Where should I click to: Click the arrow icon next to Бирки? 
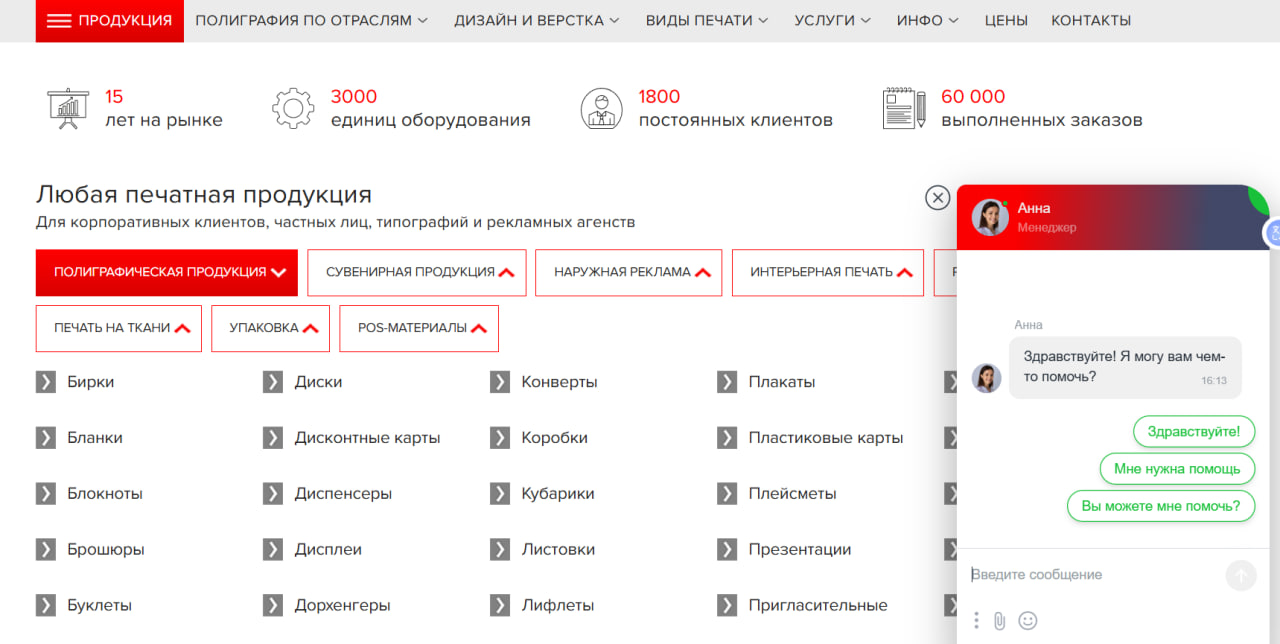46,382
